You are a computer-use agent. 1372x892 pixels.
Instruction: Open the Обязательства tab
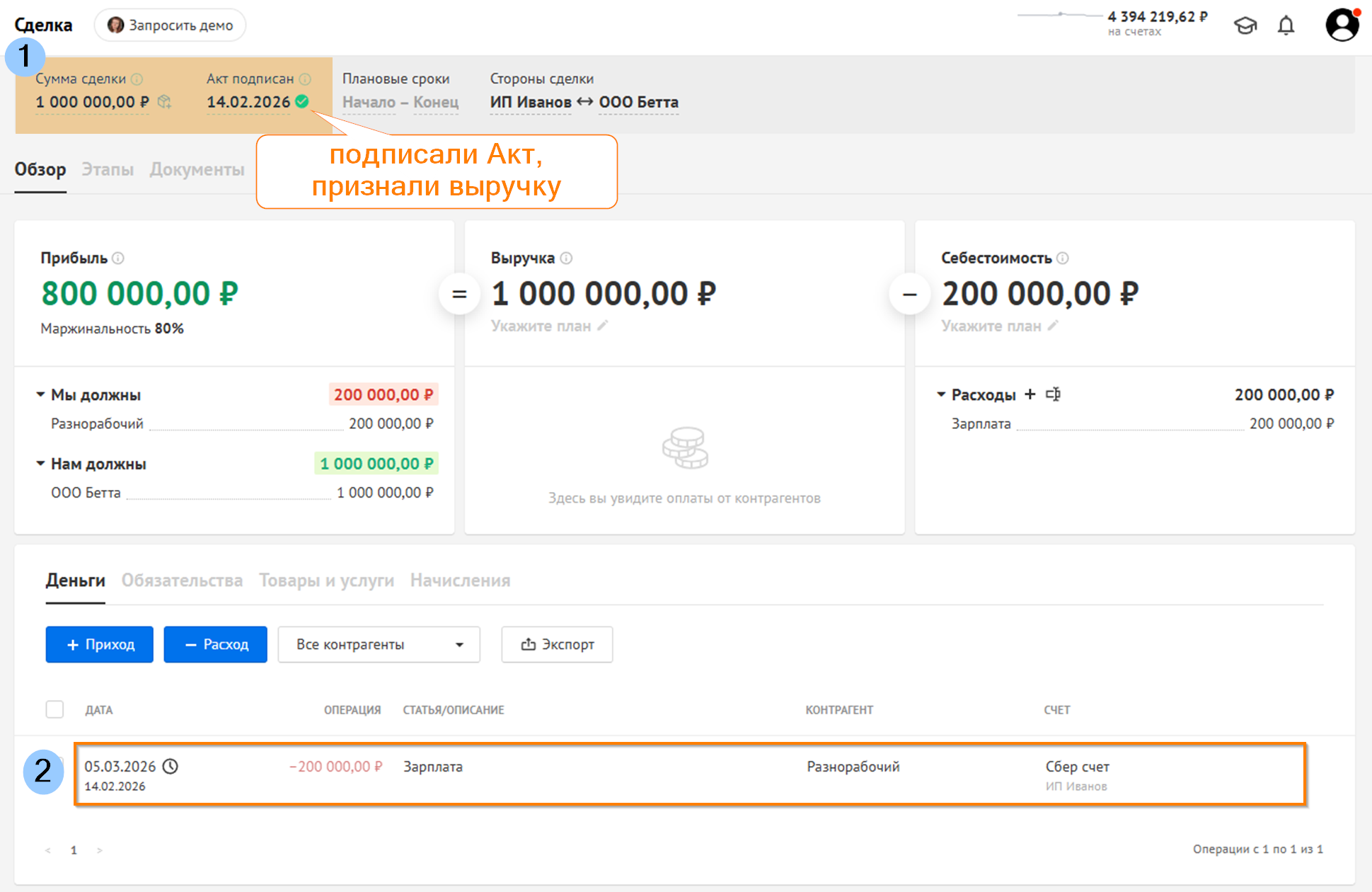pyautogui.click(x=182, y=581)
